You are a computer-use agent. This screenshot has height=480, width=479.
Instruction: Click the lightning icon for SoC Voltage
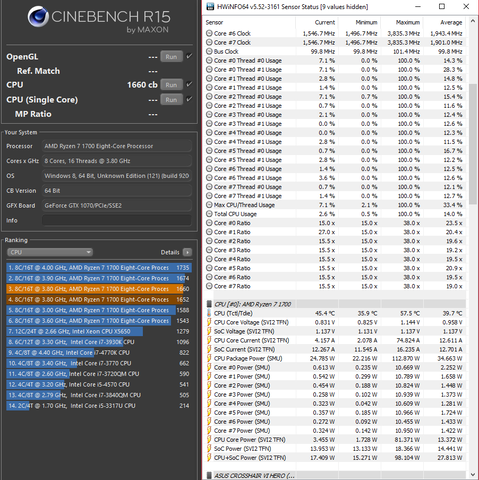pos(209,331)
